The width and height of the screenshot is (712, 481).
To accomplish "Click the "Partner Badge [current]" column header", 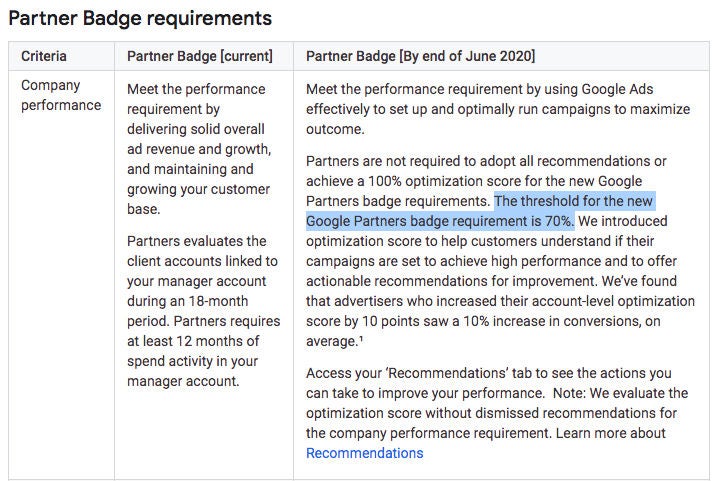I will (199, 56).
